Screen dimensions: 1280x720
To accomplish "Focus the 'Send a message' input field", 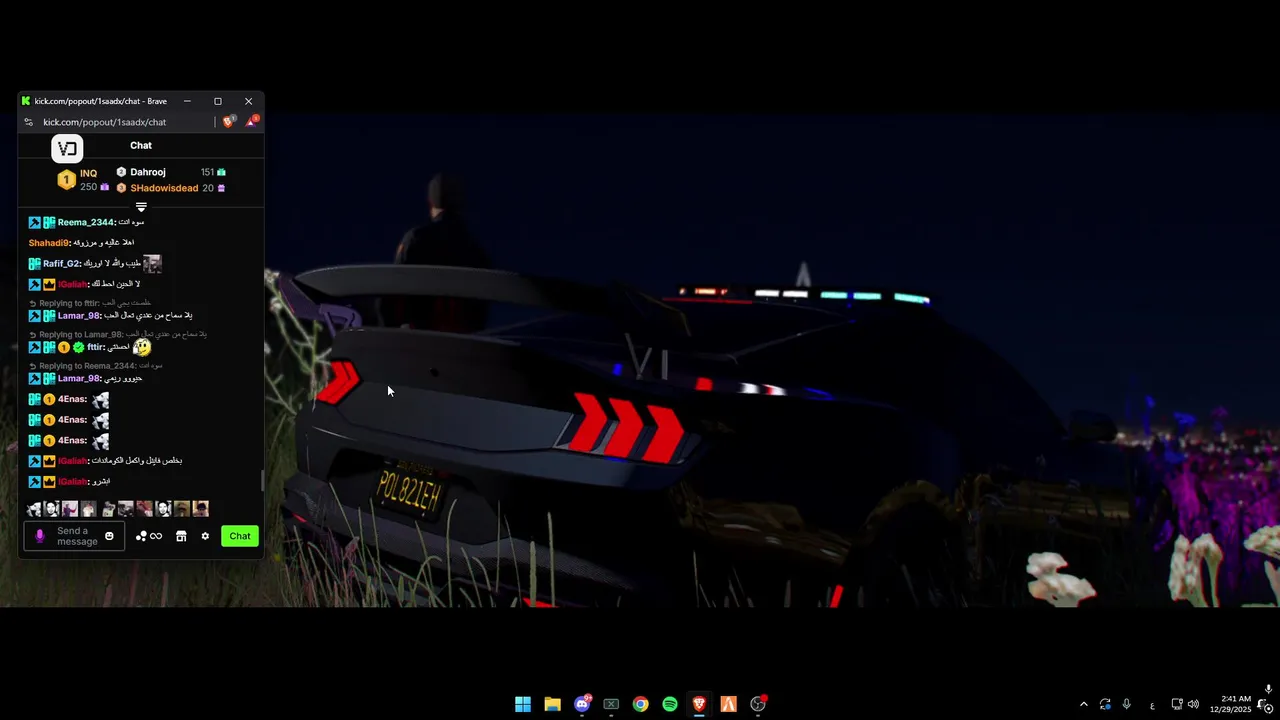I will 76,536.
